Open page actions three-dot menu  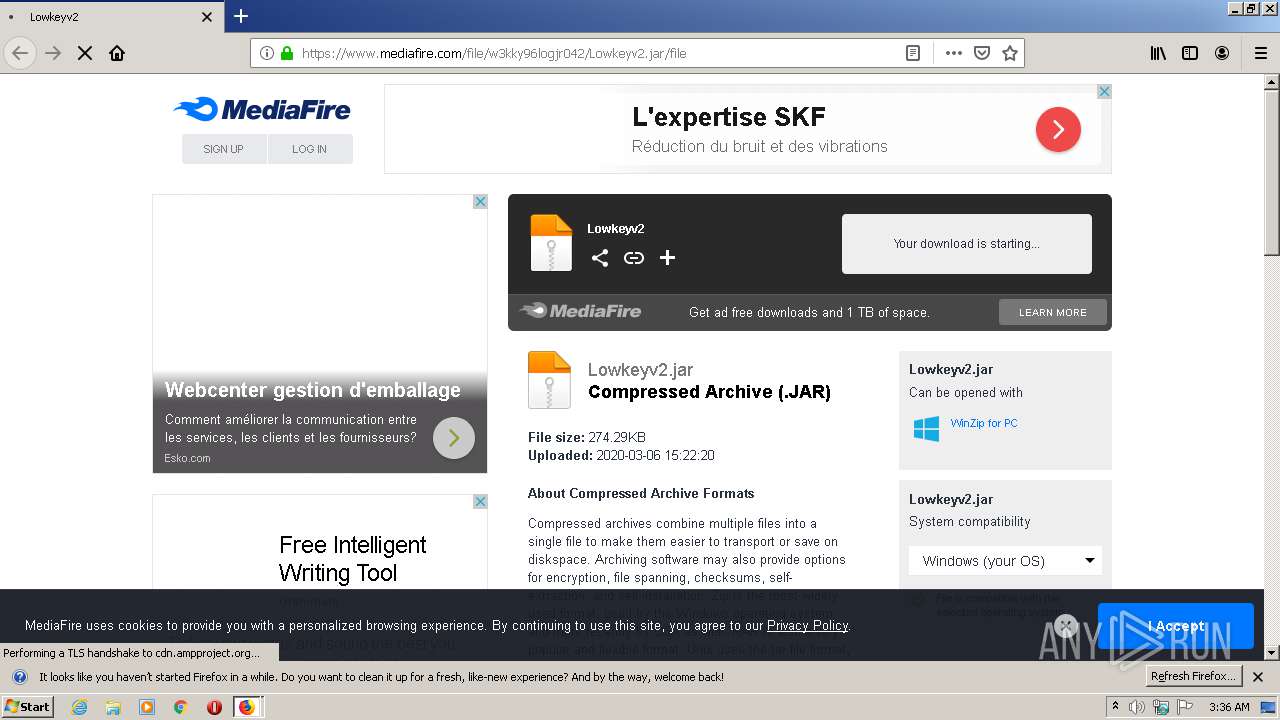coord(954,53)
